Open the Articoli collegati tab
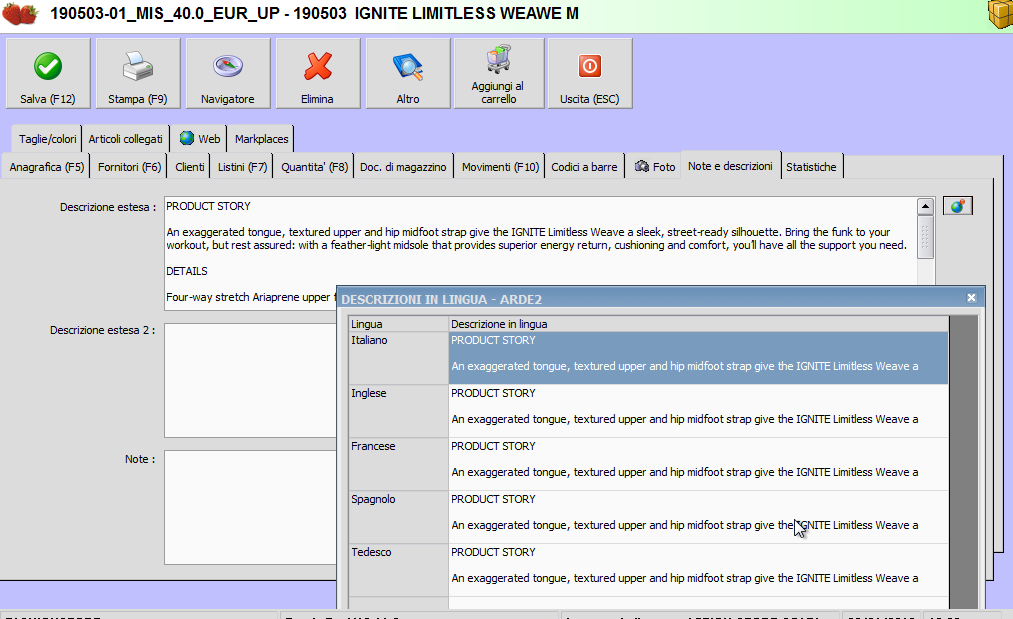This screenshot has width=1013, height=619. [125, 139]
